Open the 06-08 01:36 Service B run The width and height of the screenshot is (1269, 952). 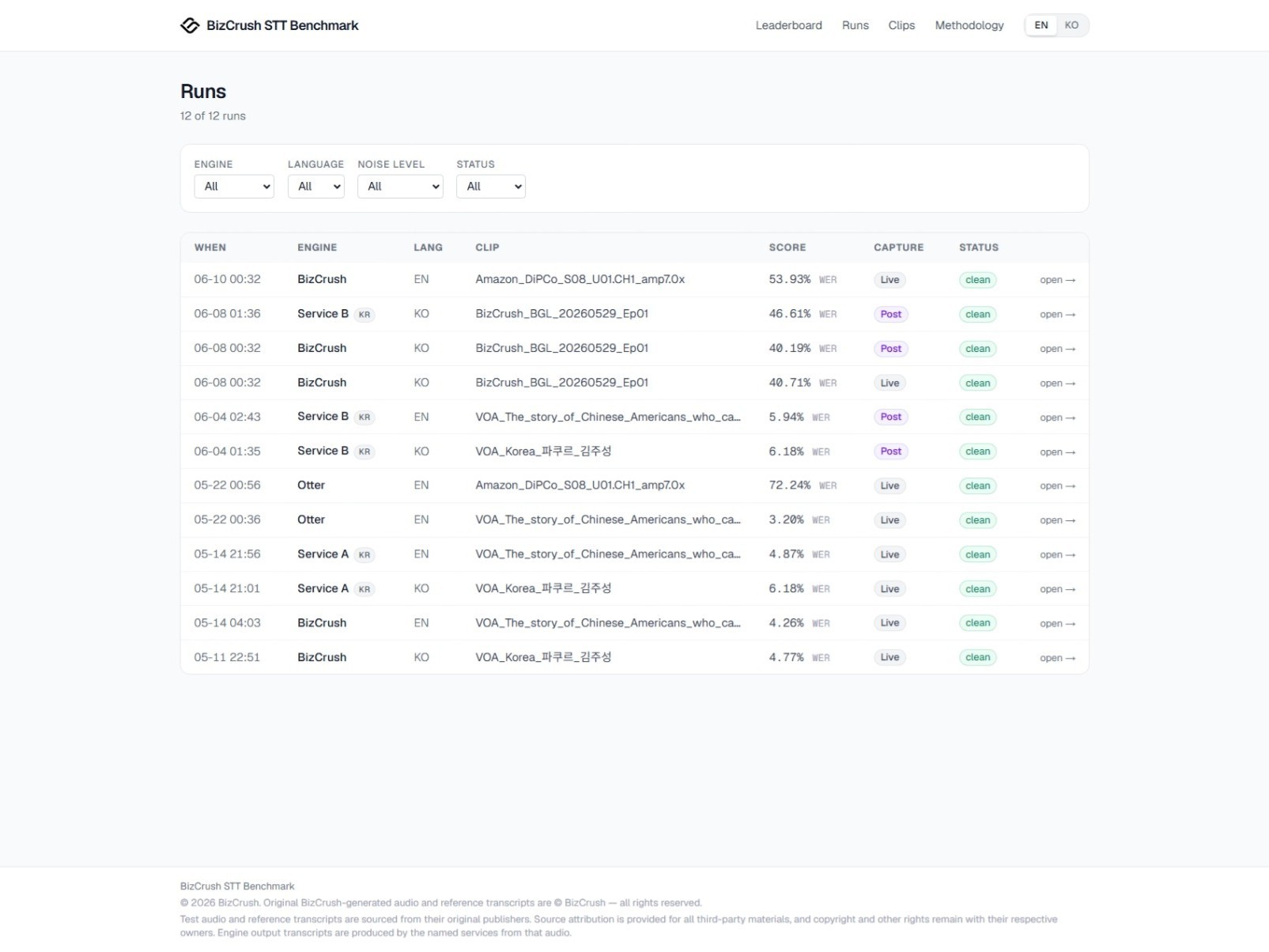pos(1057,315)
